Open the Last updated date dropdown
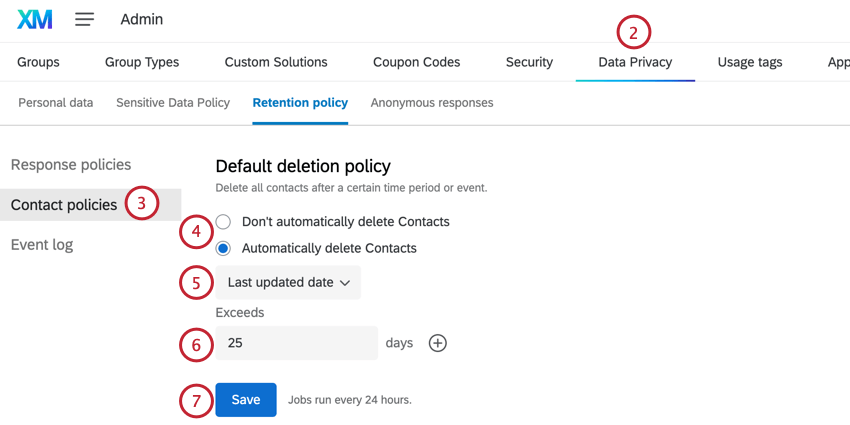Image resolution: width=850 pixels, height=425 pixels. 288,283
